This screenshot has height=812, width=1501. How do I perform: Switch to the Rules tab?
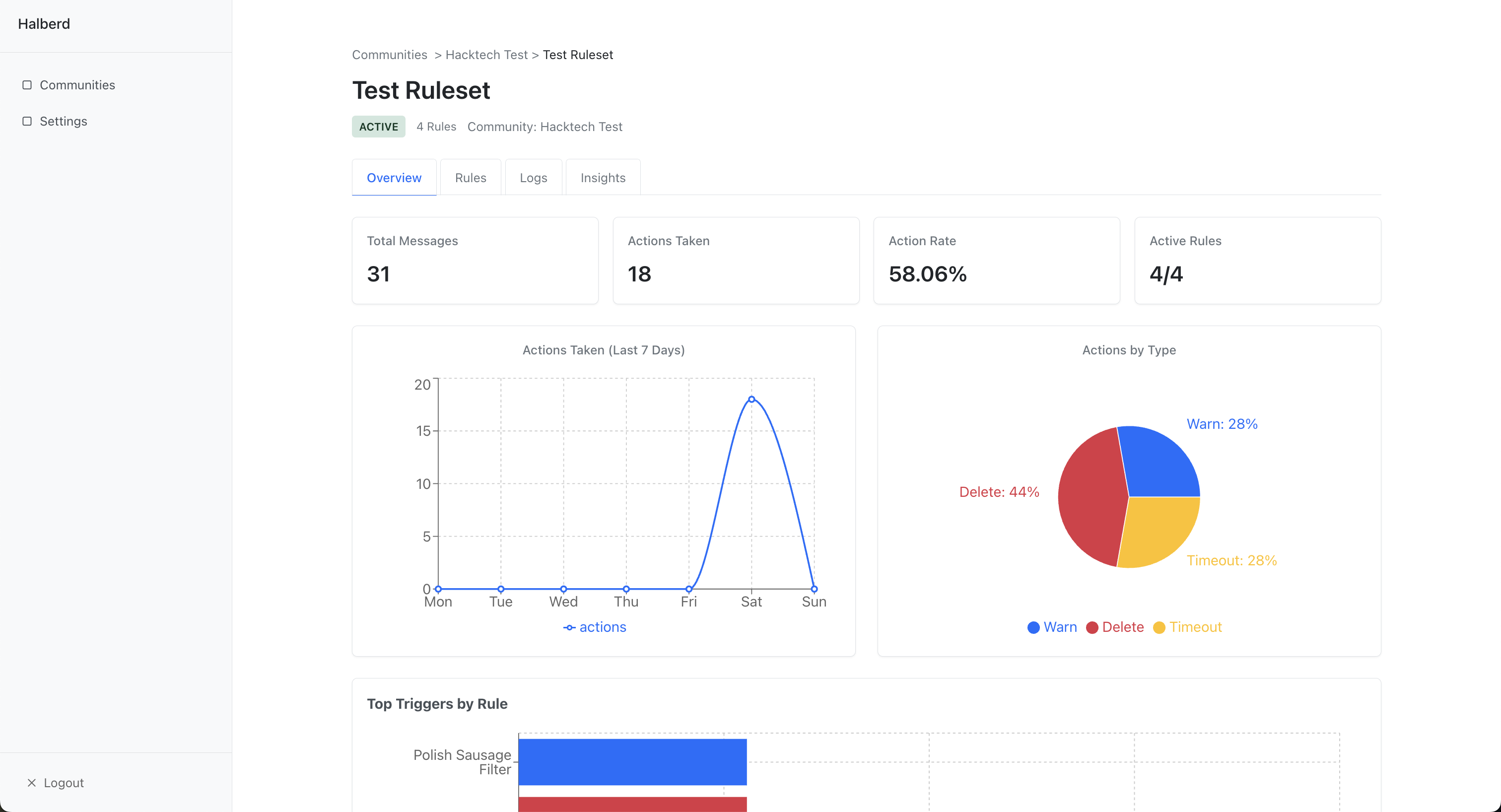coord(470,178)
